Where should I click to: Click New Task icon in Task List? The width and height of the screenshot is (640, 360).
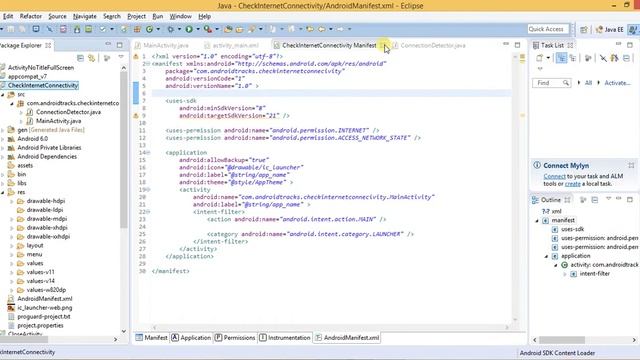(540, 58)
